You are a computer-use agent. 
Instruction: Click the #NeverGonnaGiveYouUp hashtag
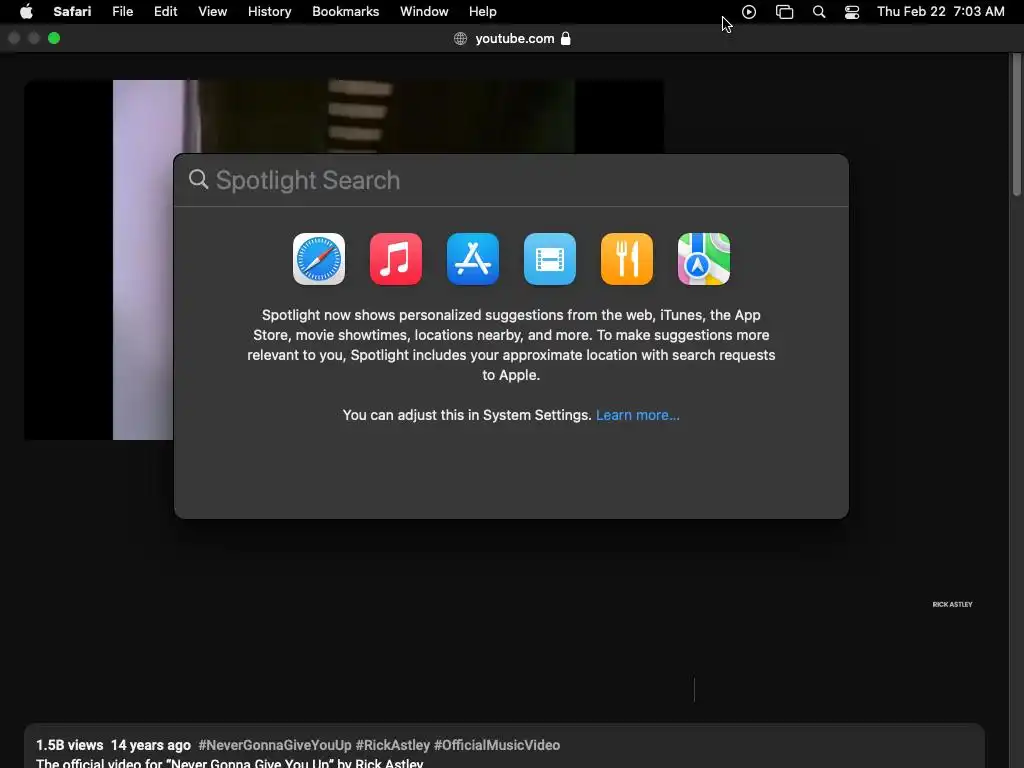click(275, 745)
